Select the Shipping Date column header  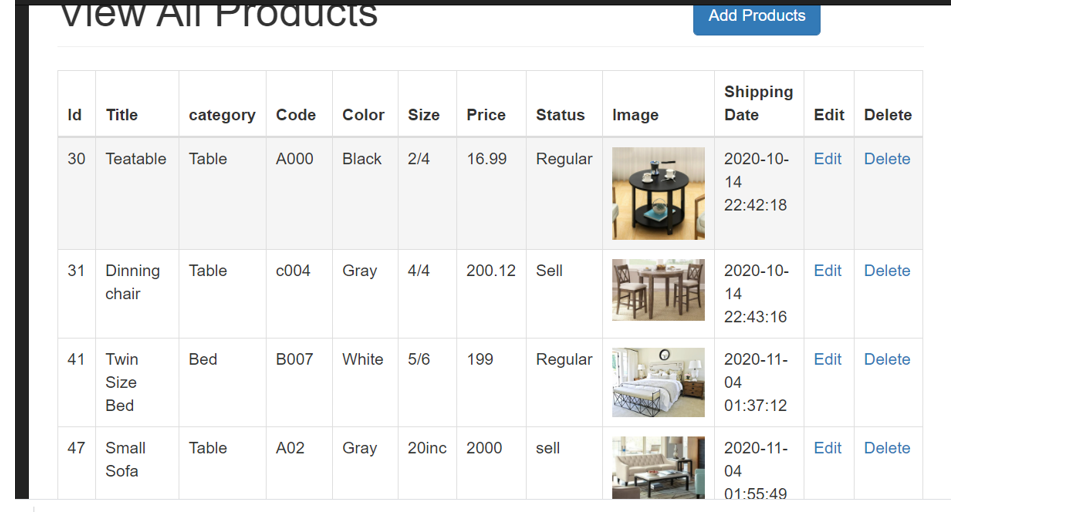(x=758, y=103)
